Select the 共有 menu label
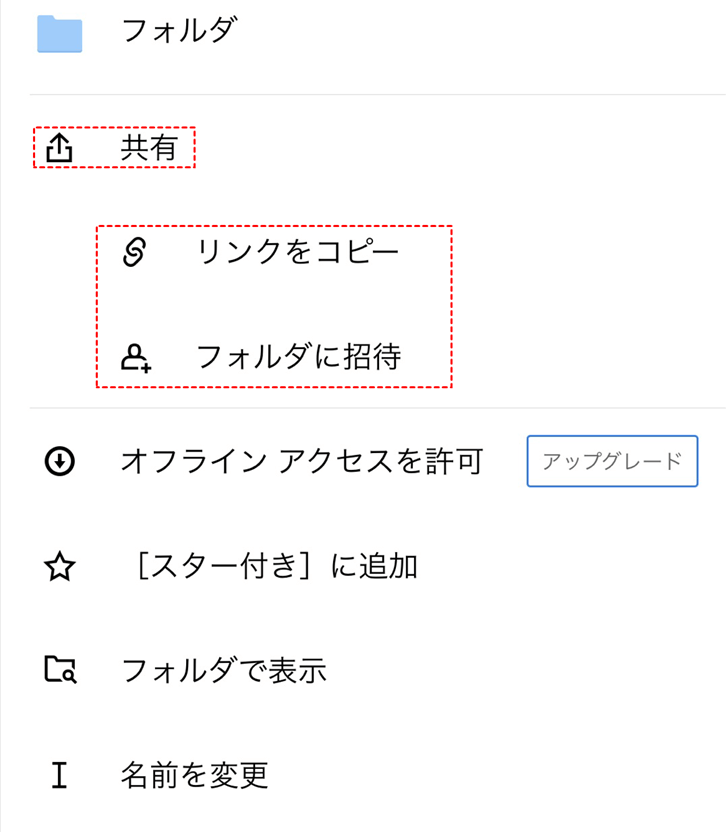 pyautogui.click(x=148, y=148)
